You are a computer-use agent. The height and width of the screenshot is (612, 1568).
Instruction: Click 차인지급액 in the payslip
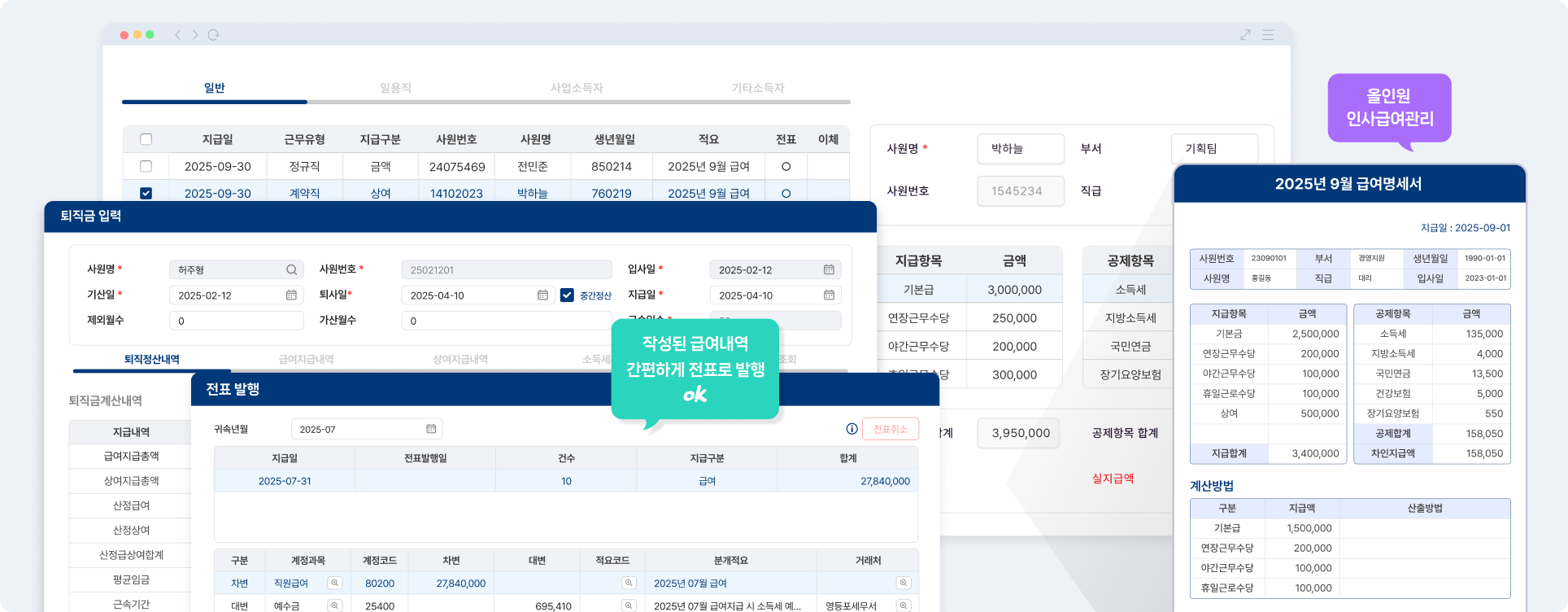pos(1393,453)
